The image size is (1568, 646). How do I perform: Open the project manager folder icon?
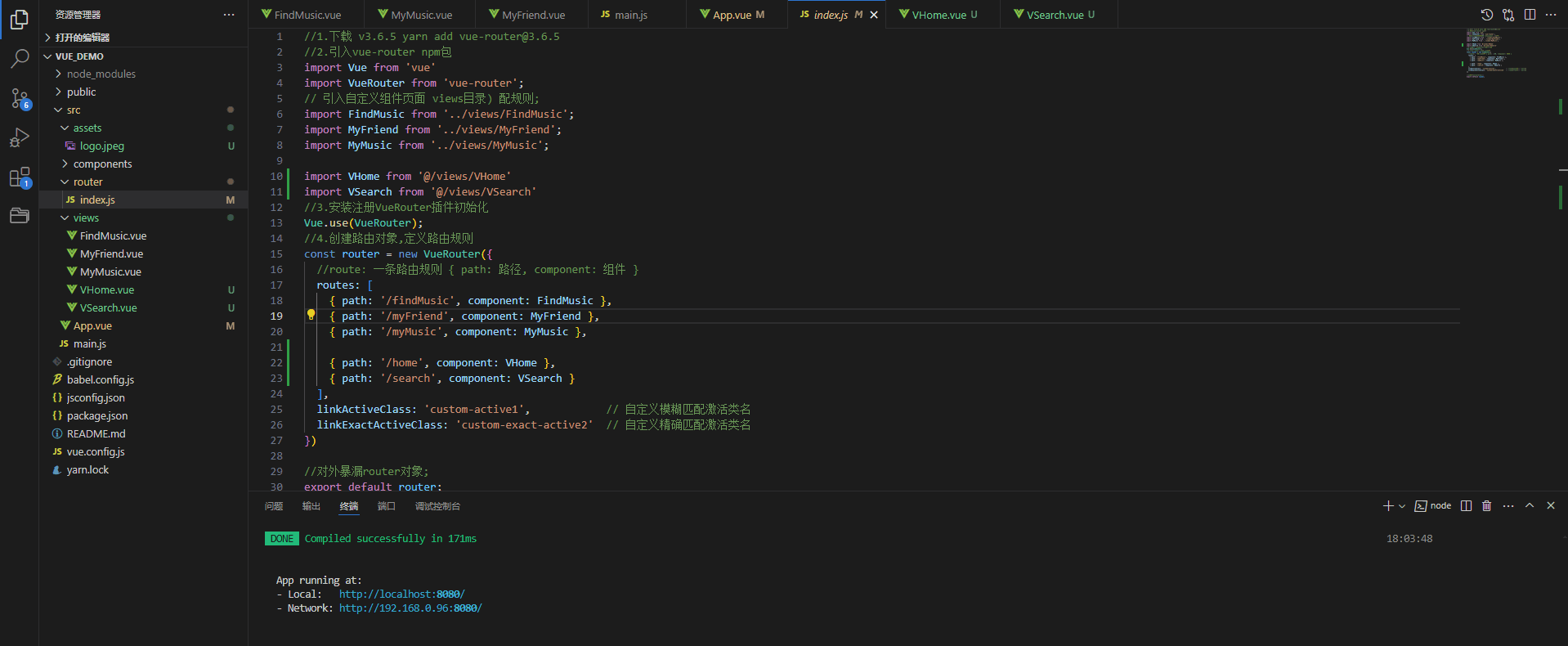[x=20, y=216]
